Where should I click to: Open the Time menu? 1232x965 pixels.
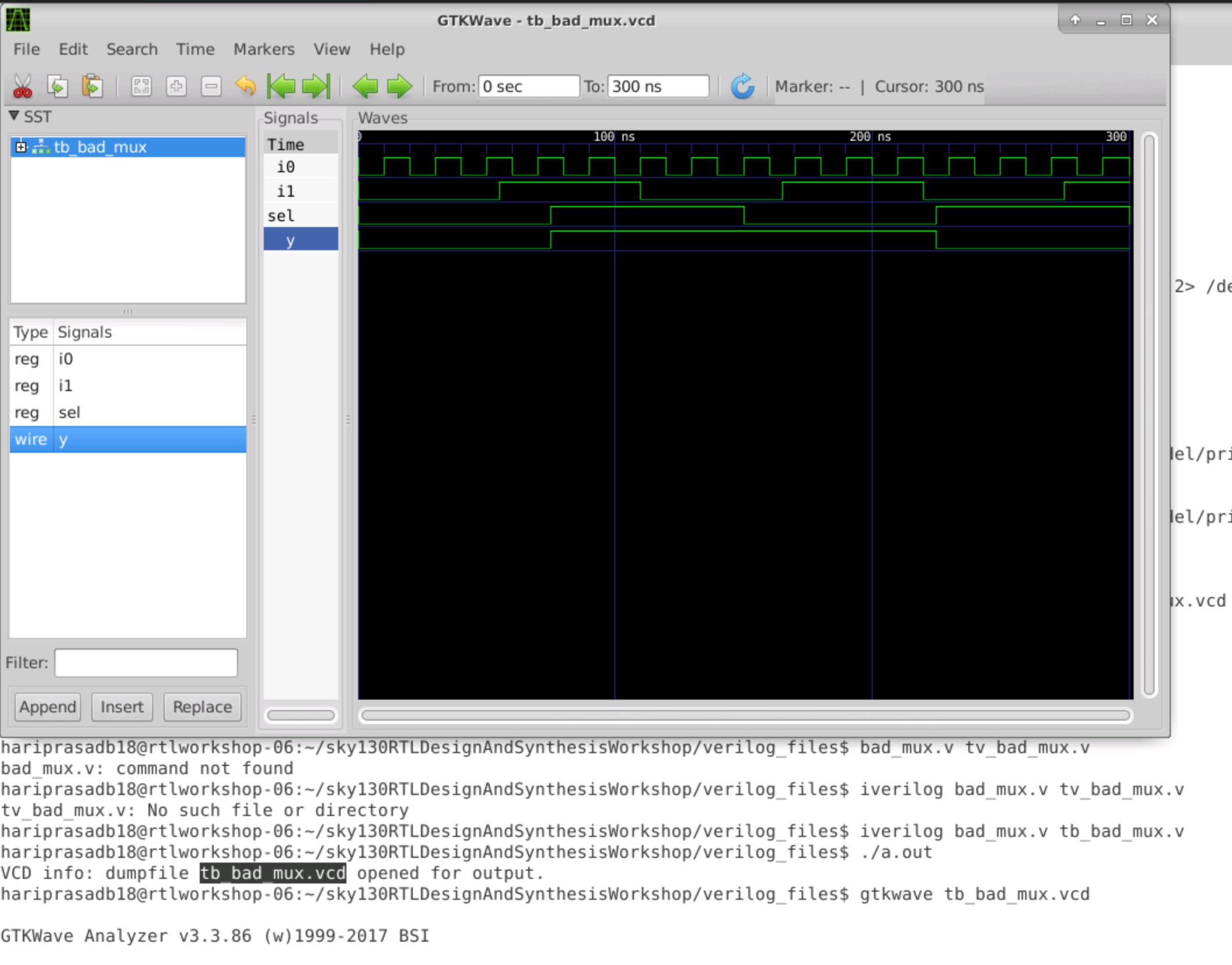pos(194,49)
